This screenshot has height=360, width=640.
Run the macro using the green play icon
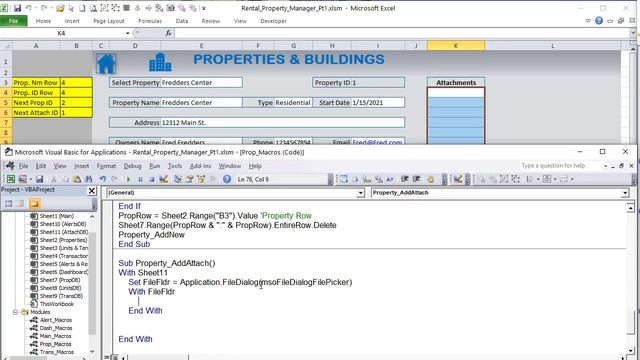129,179
